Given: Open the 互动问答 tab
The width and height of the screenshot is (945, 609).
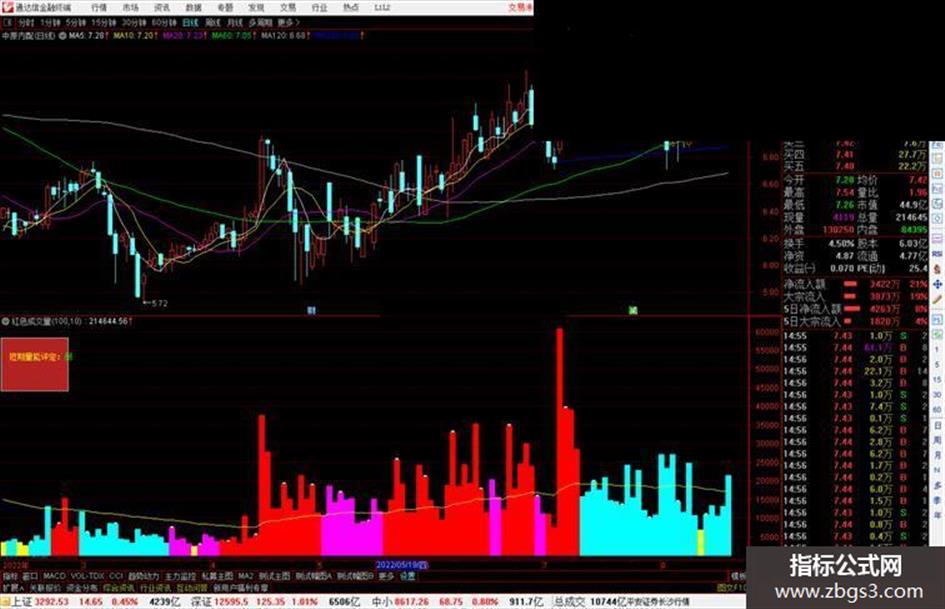Looking at the screenshot, I should (192, 588).
